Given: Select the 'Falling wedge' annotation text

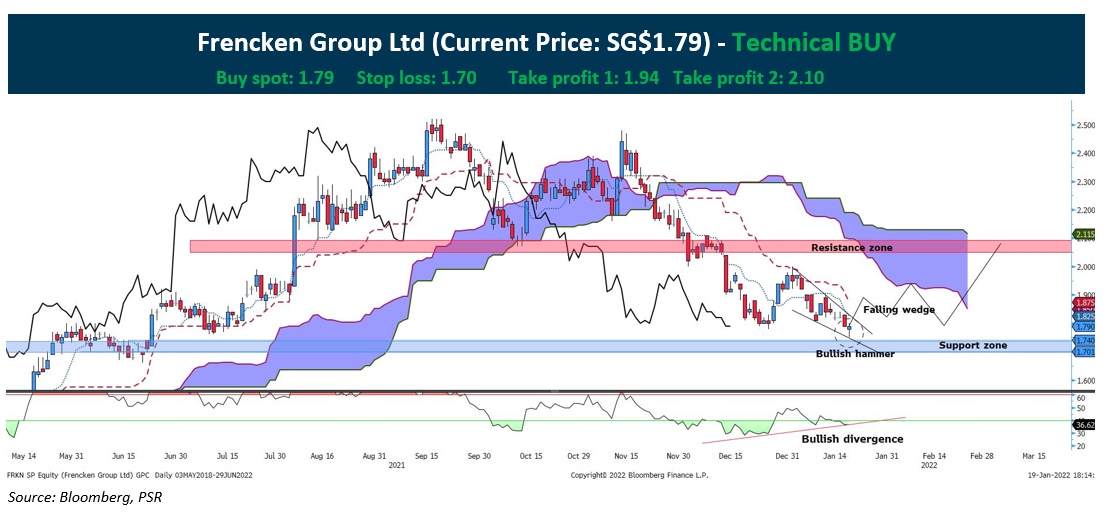Looking at the screenshot, I should pos(899,310).
